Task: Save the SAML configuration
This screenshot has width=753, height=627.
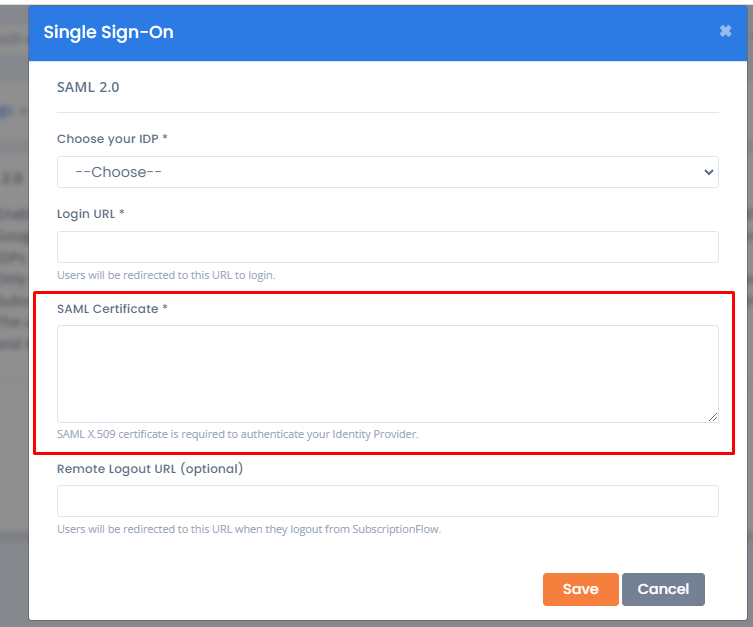Action: [581, 589]
